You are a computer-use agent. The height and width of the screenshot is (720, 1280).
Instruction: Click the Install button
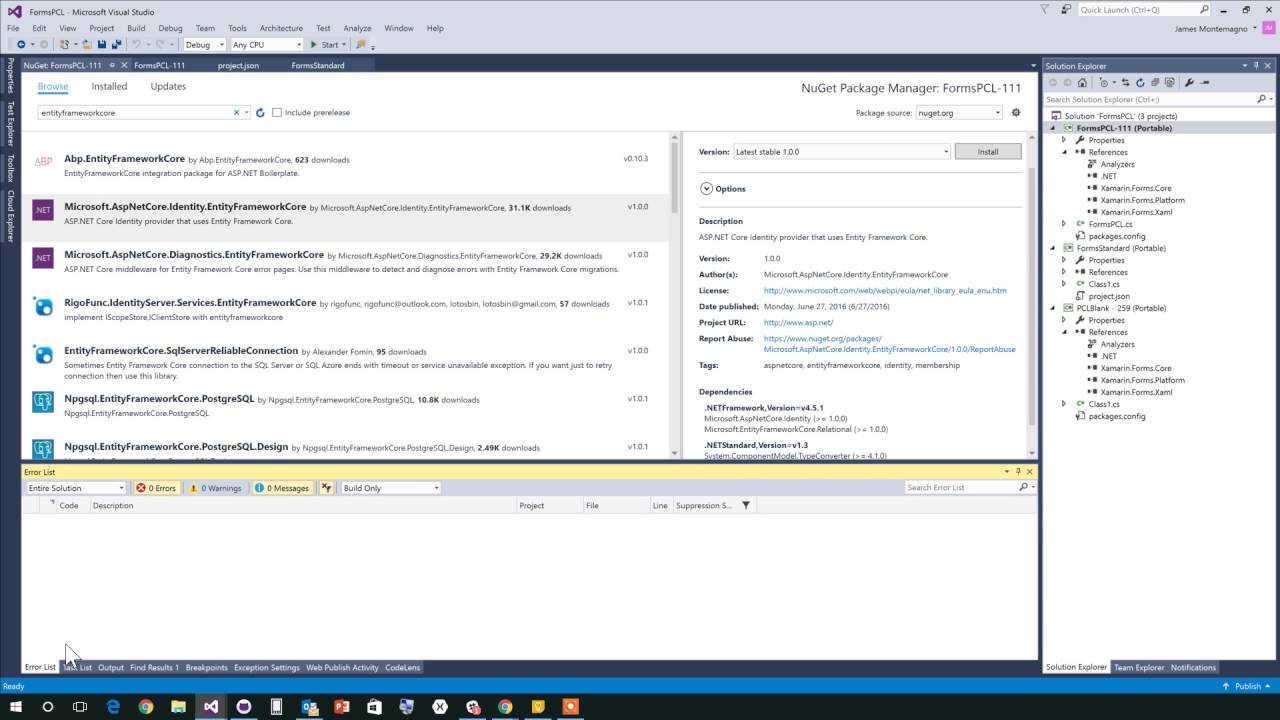(988, 152)
